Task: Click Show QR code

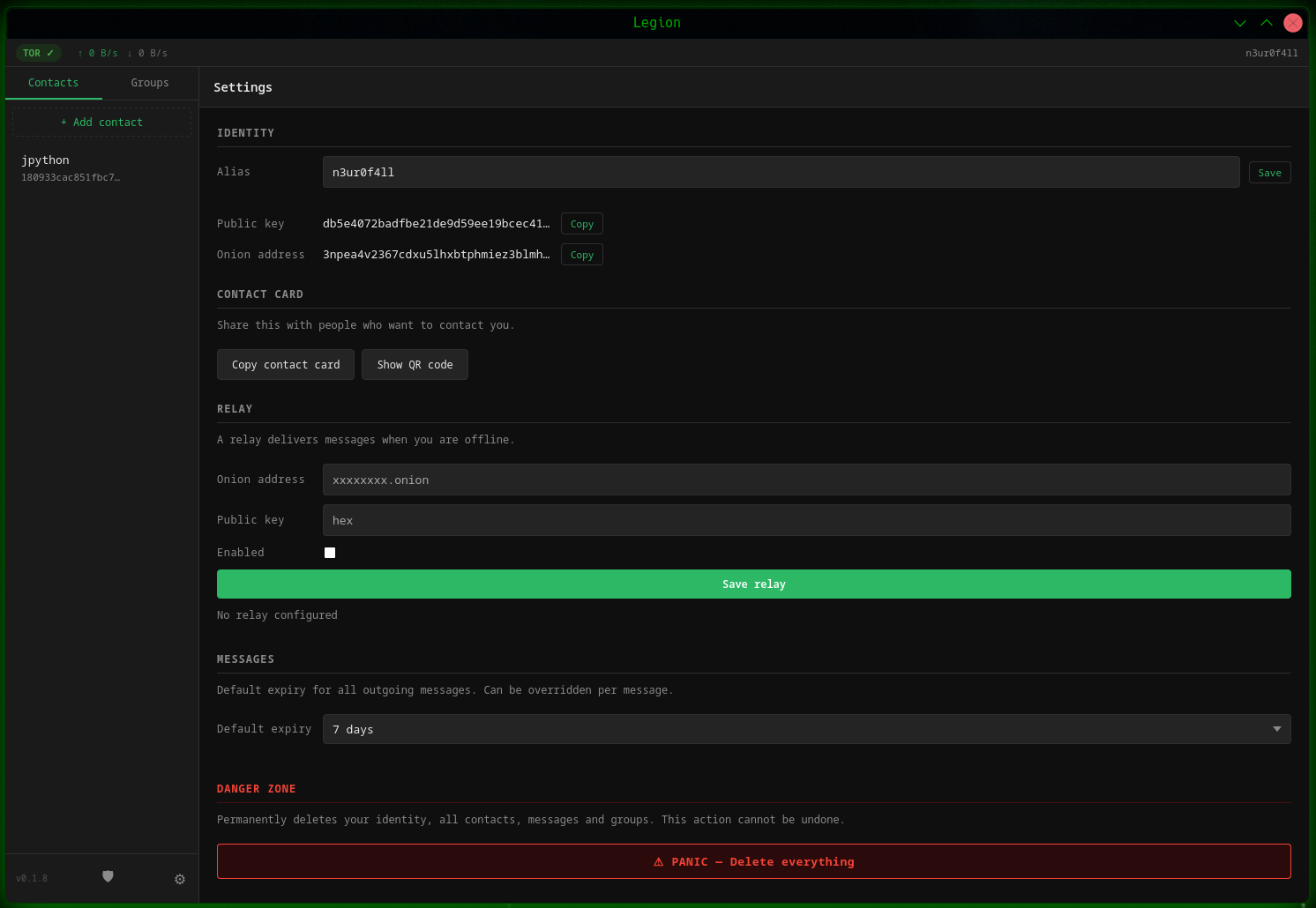Action: click(415, 365)
